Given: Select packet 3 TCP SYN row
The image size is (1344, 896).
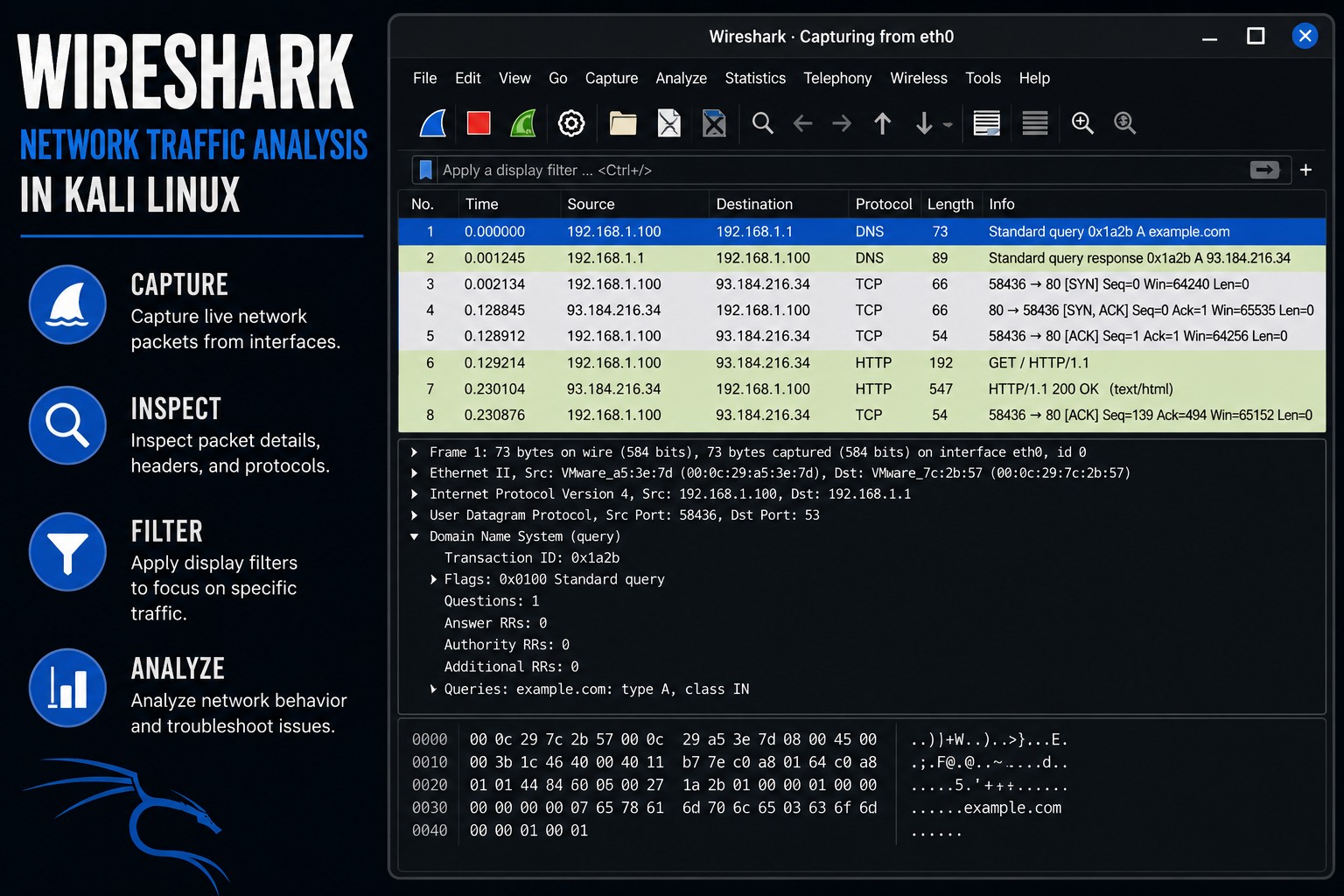Looking at the screenshot, I should point(862,284).
